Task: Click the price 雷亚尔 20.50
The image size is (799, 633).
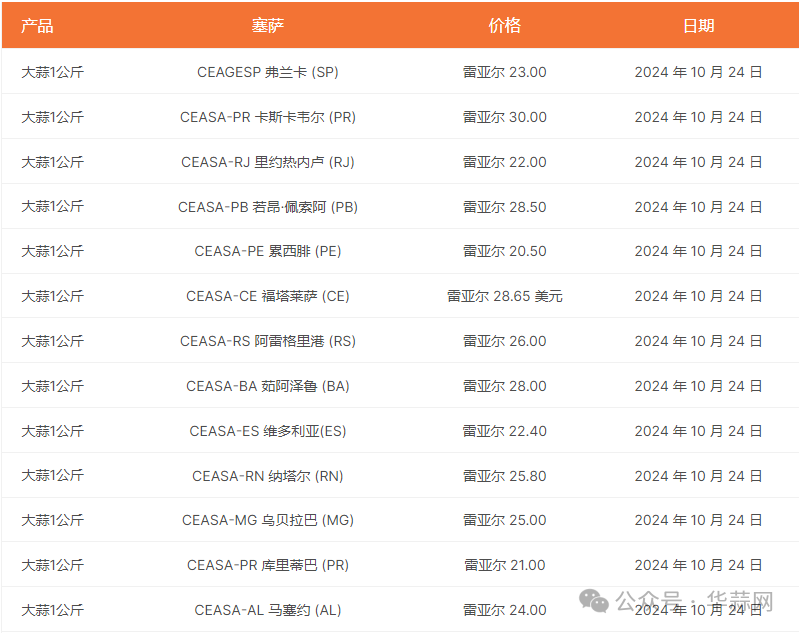Action: pyautogui.click(x=504, y=251)
